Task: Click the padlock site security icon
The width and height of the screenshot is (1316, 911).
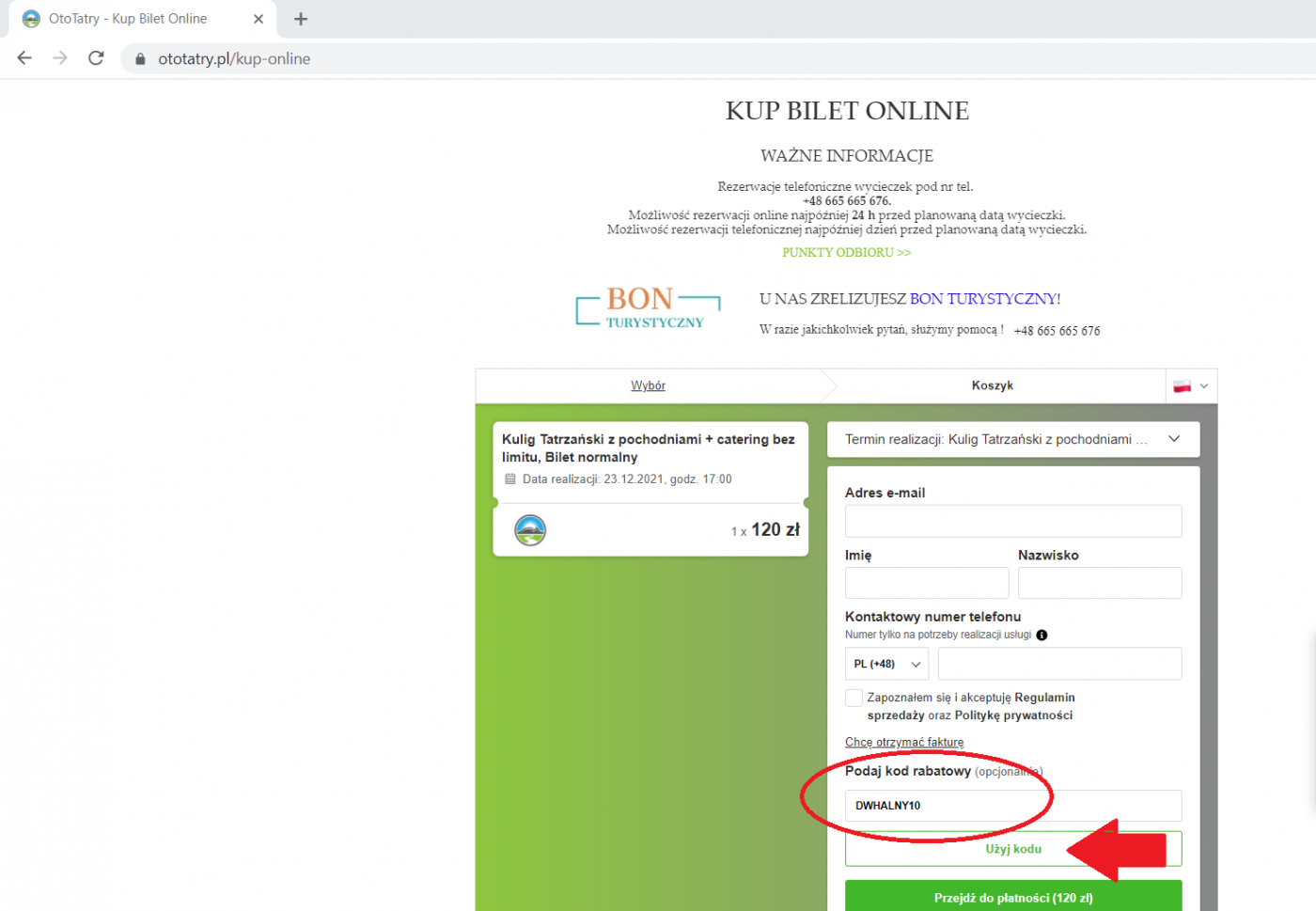Action: pos(141,59)
